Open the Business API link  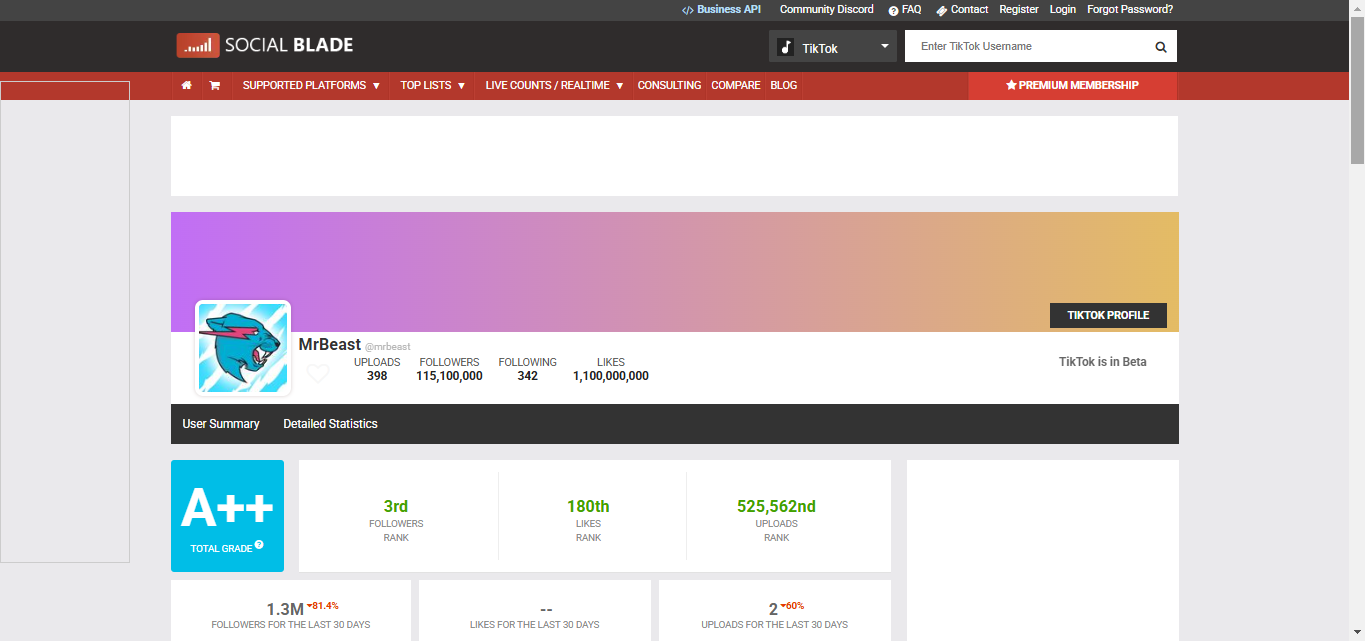point(721,9)
